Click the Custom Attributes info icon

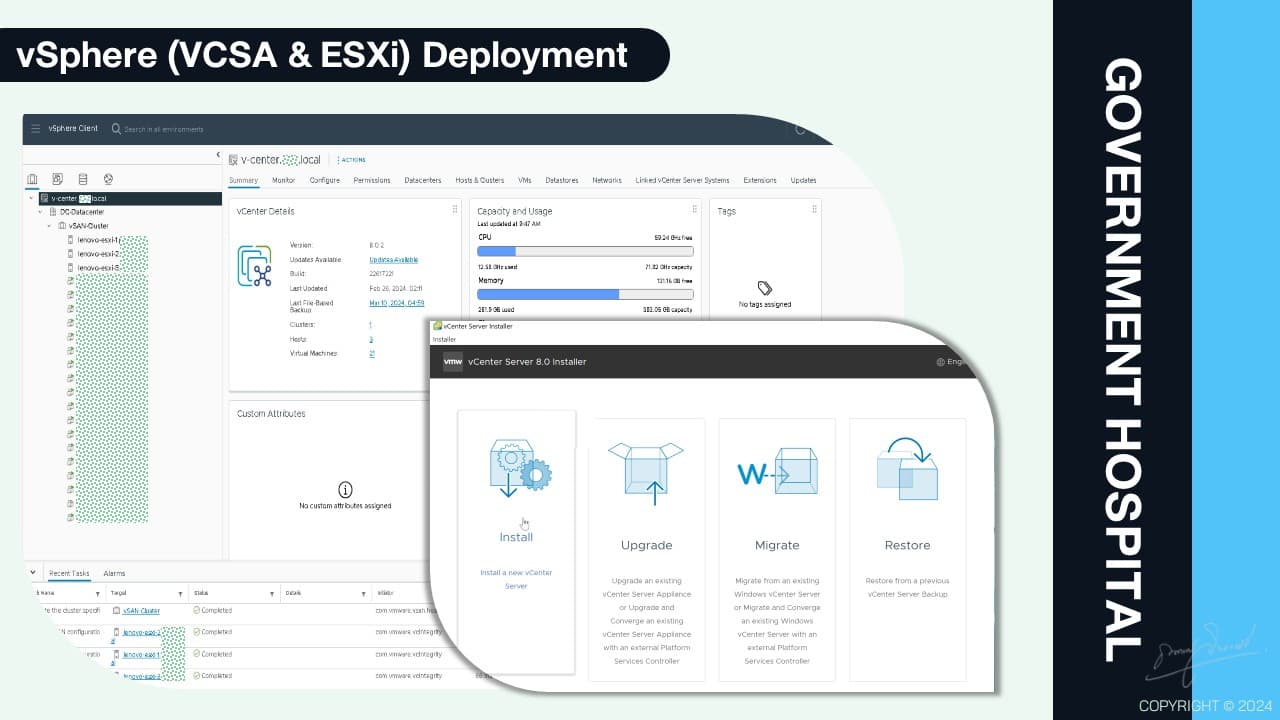click(345, 490)
